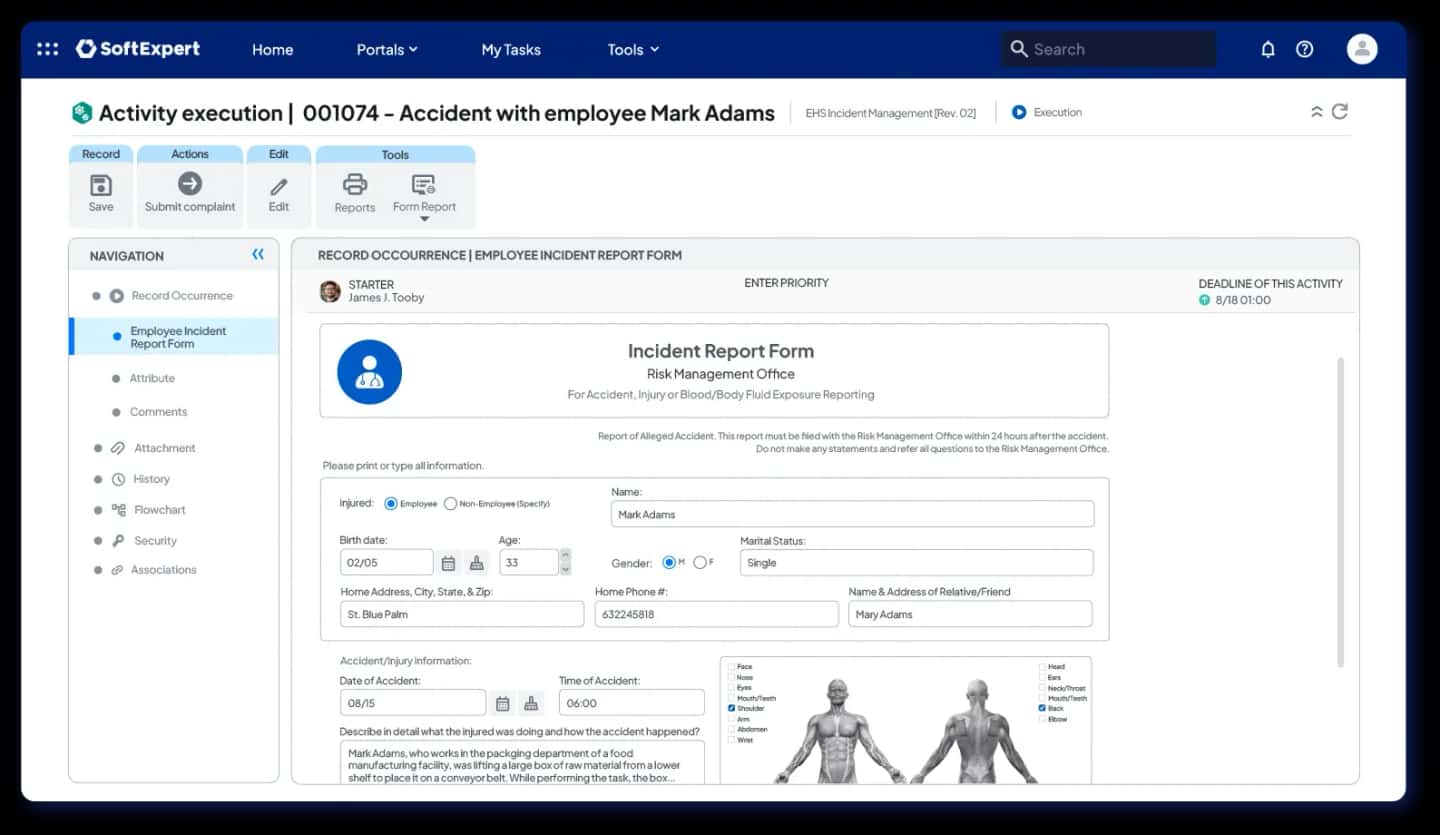This screenshot has width=1440, height=835.
Task: Click the Name input field
Action: click(x=852, y=514)
